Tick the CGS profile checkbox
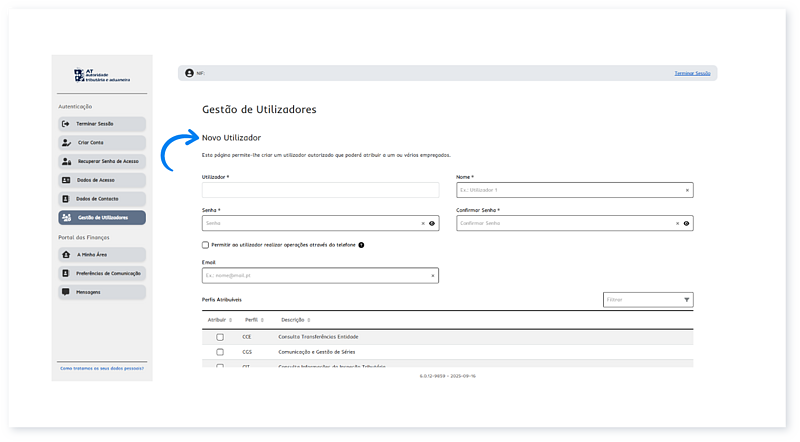 (x=220, y=352)
